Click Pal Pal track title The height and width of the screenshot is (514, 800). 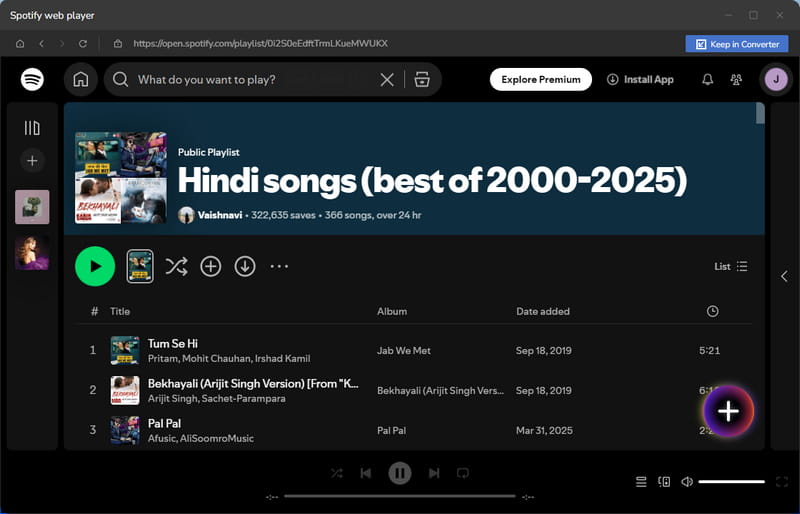(x=164, y=423)
